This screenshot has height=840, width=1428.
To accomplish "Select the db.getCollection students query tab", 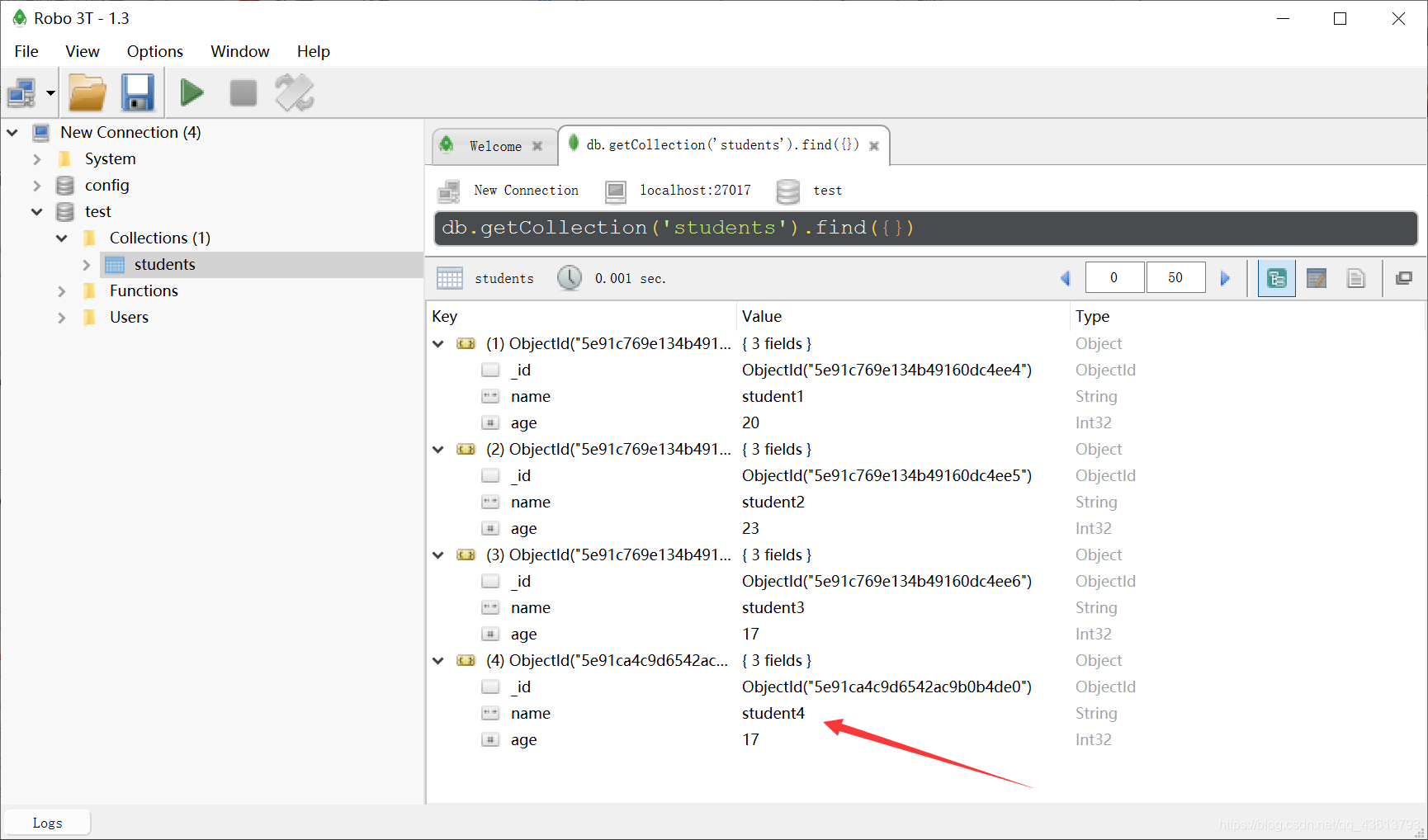I will click(722, 144).
